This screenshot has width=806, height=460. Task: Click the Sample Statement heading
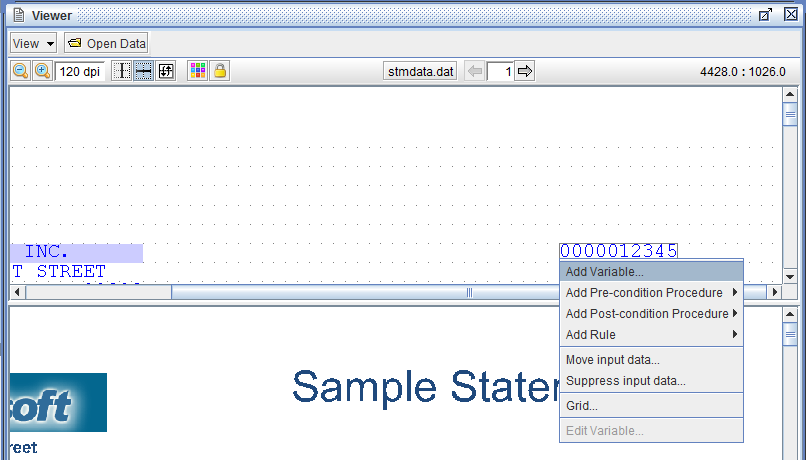tap(426, 388)
